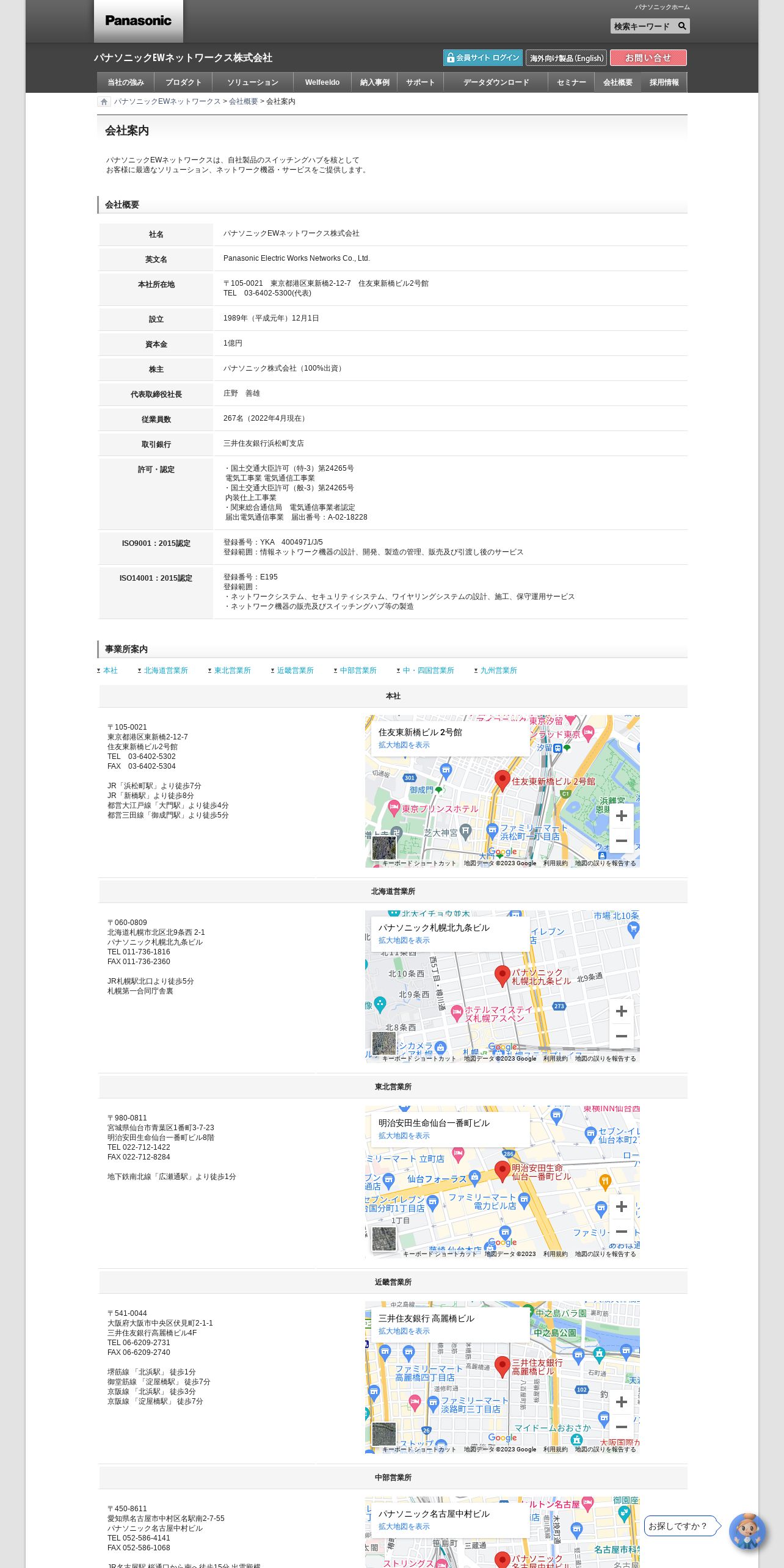Screen dimensions: 784x1568
Task: Open the 当社の強み menu
Action: pyautogui.click(x=126, y=82)
